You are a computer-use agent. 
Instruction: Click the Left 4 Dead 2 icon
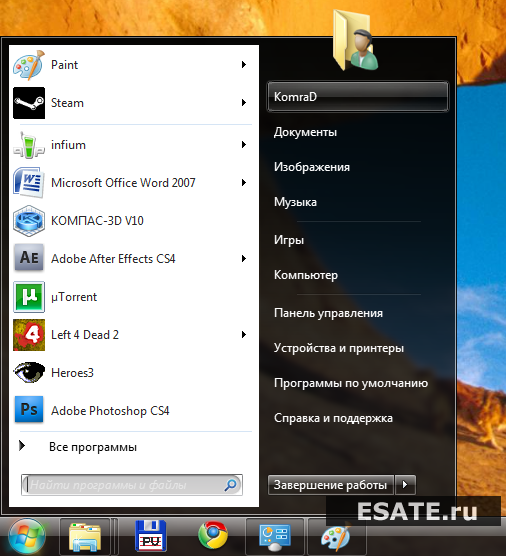(x=29, y=335)
